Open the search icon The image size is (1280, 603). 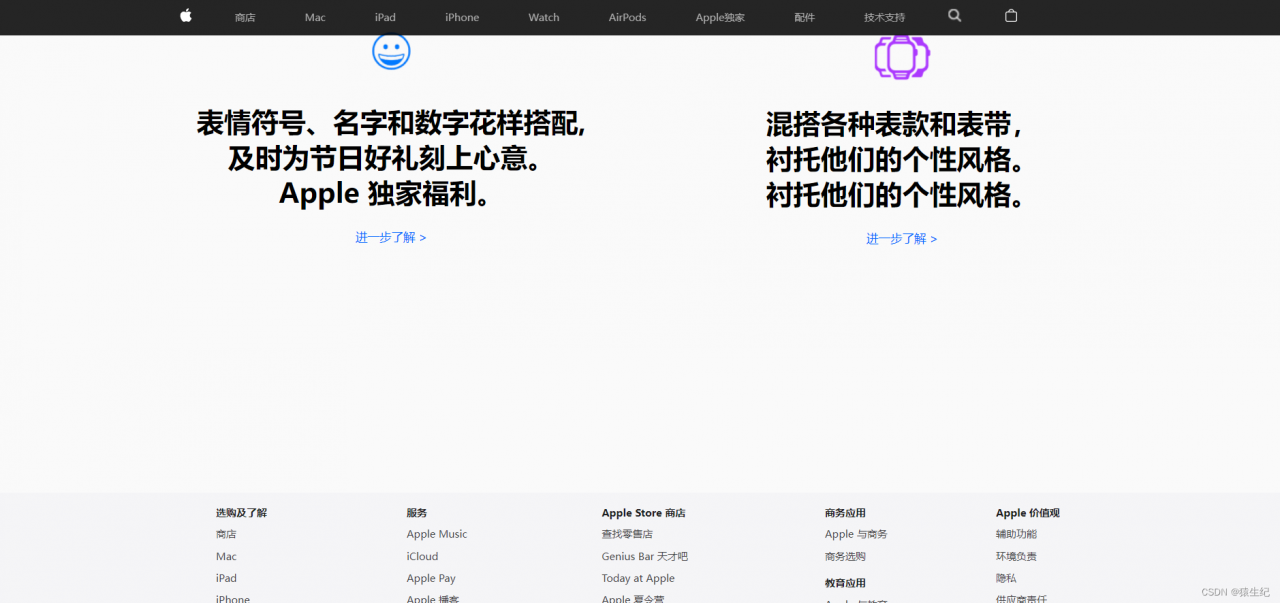pos(954,16)
